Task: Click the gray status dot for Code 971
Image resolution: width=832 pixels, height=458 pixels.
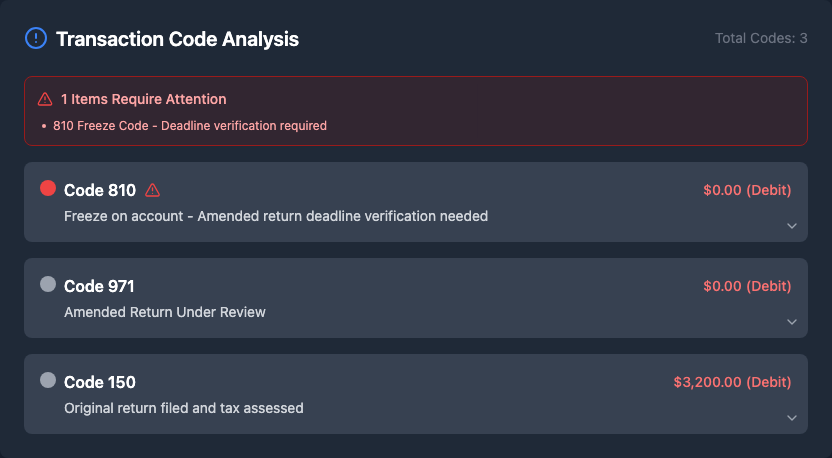Action: point(48,284)
